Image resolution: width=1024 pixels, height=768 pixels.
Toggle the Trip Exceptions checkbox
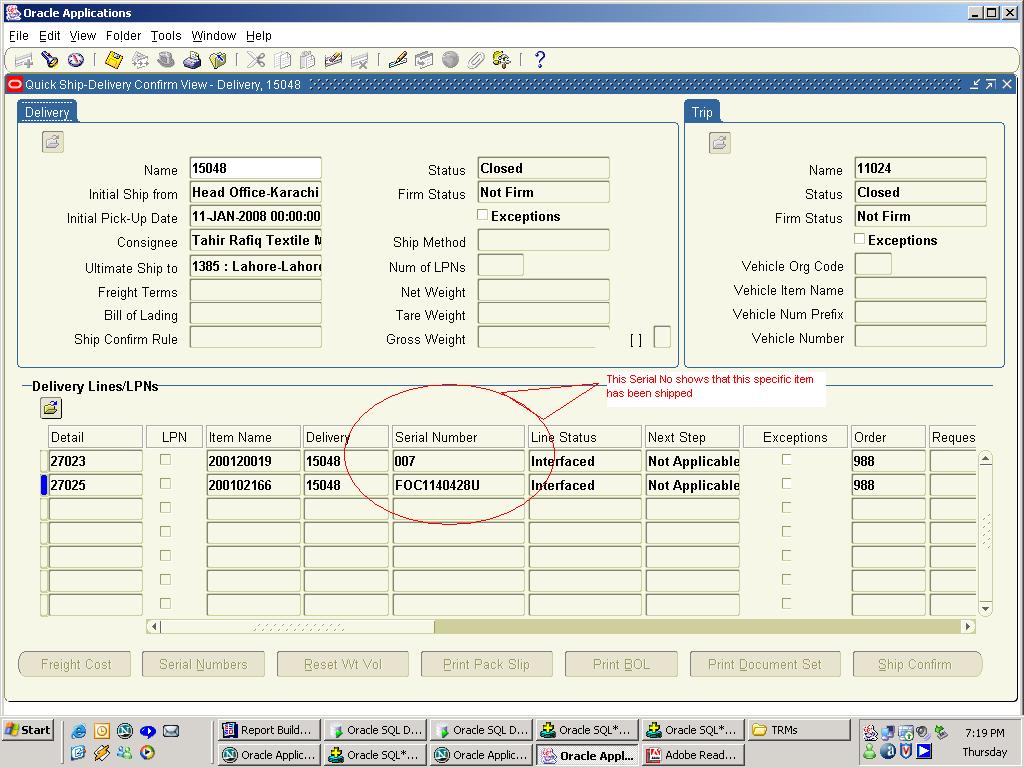[859, 239]
